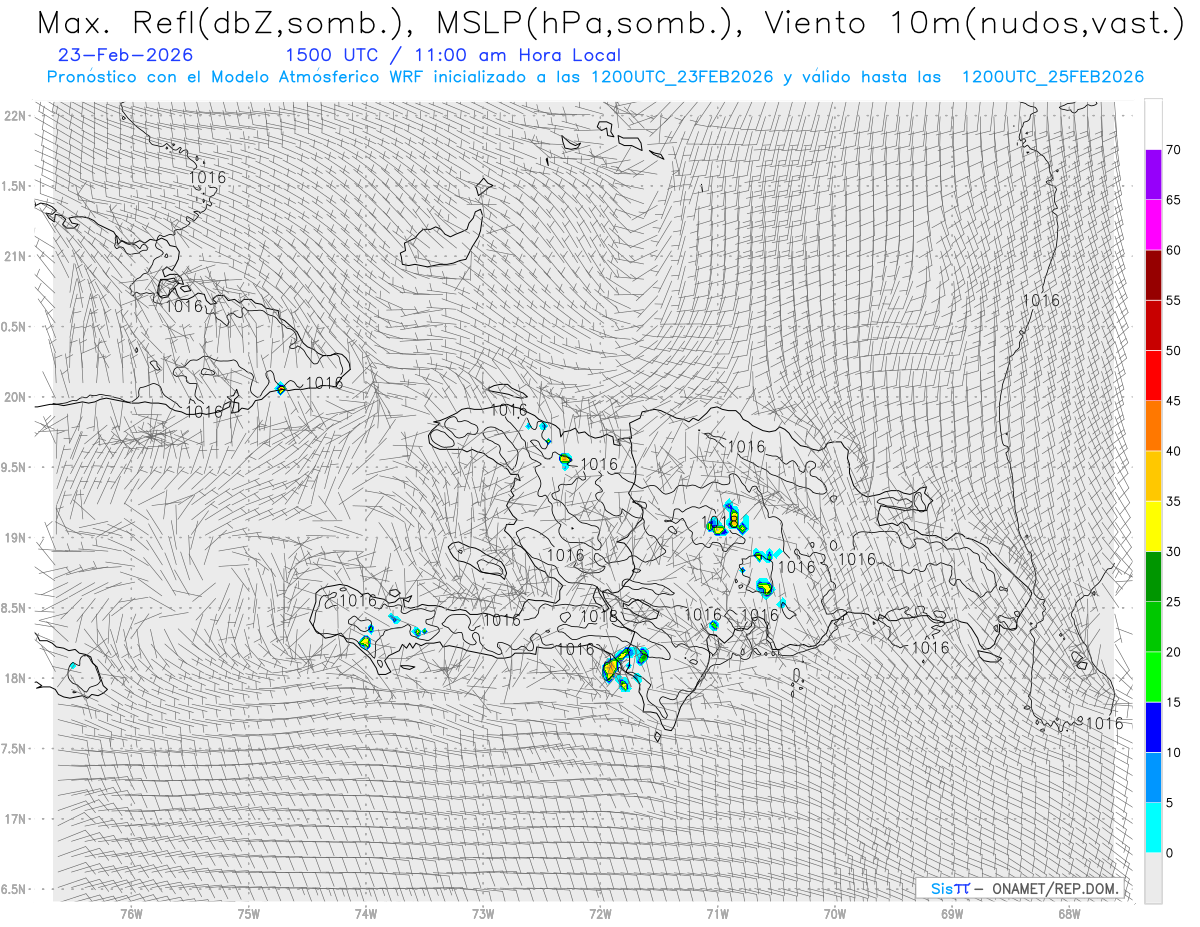Select the medium green 20–25 dBZ colorbar segment
Image resolution: width=1200 pixels, height=927 pixels.
point(1153,627)
